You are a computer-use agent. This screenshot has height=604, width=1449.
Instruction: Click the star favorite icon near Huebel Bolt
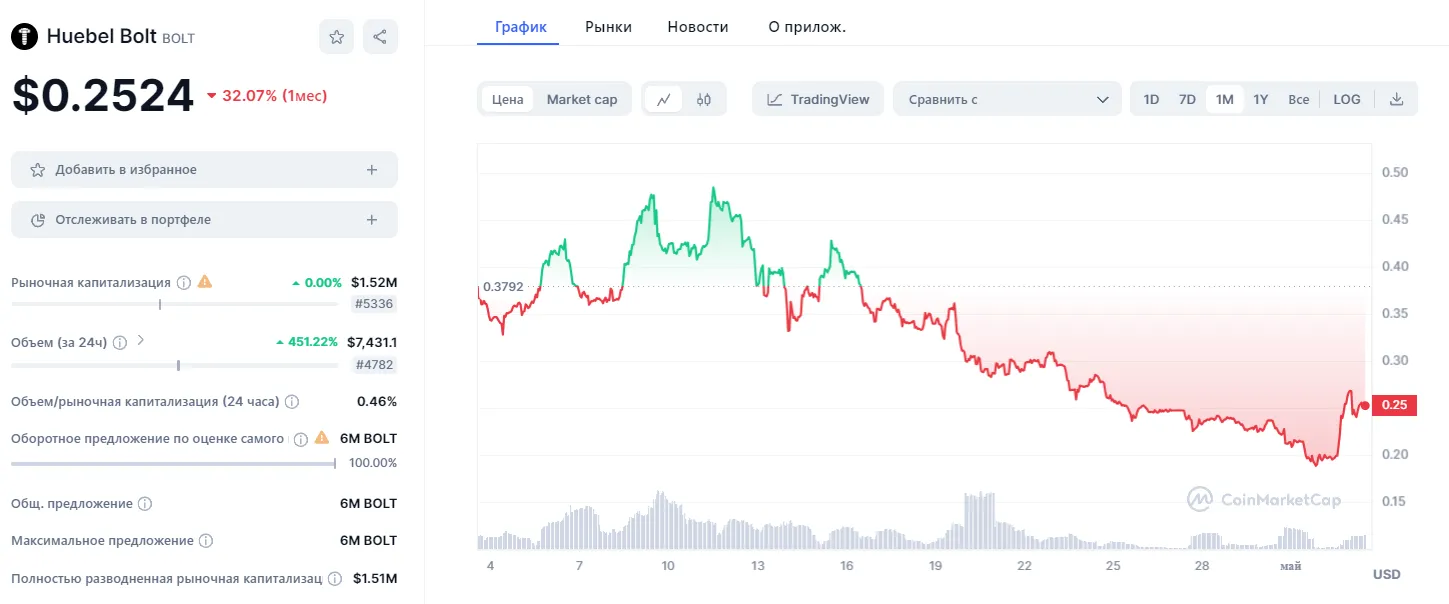pyautogui.click(x=337, y=37)
